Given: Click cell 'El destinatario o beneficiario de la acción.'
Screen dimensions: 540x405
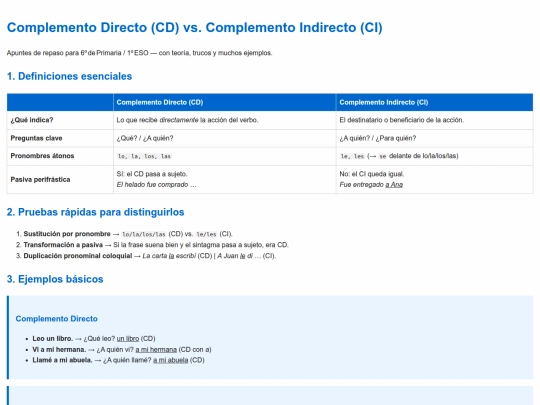Looking at the screenshot, I should point(402,120).
